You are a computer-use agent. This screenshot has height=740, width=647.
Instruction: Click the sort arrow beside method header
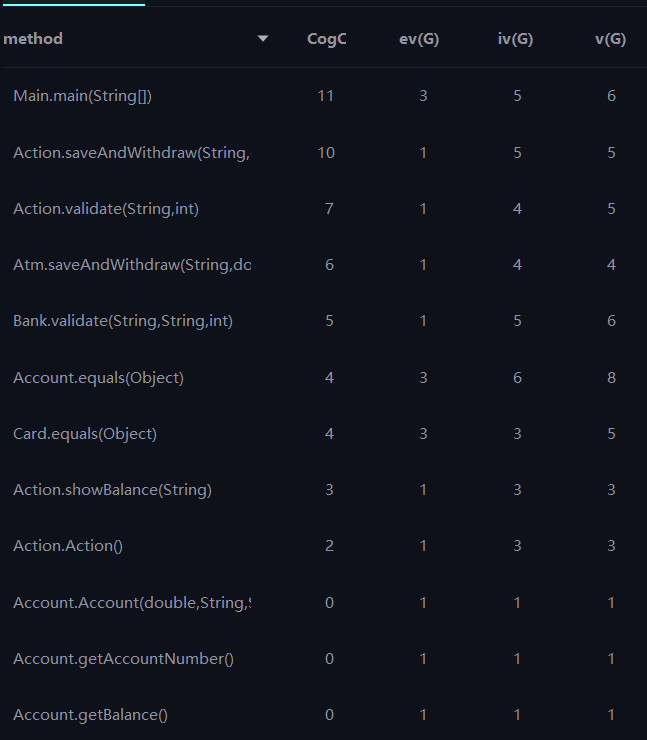coord(263,39)
